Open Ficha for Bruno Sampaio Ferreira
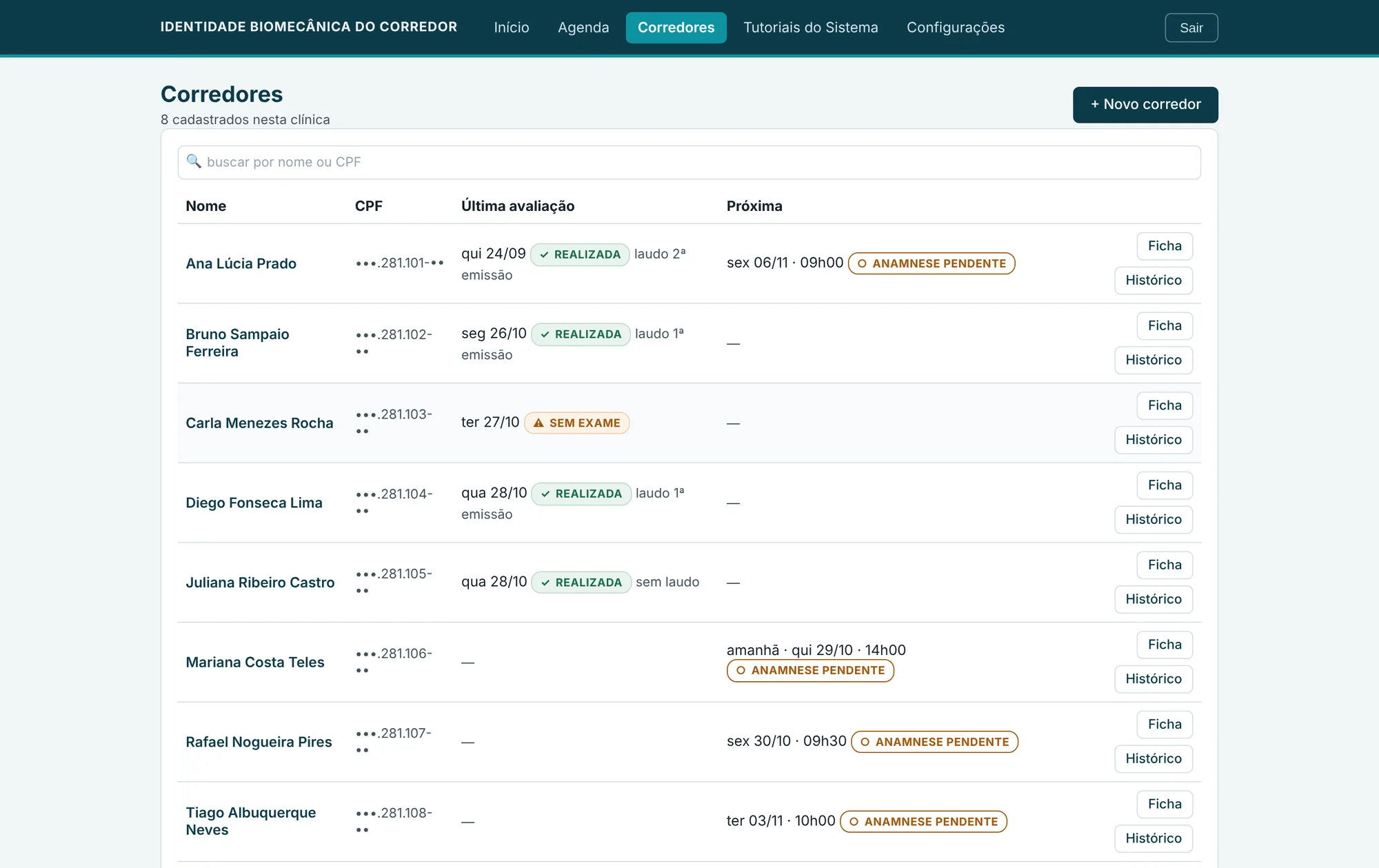The height and width of the screenshot is (868, 1379). tap(1165, 326)
